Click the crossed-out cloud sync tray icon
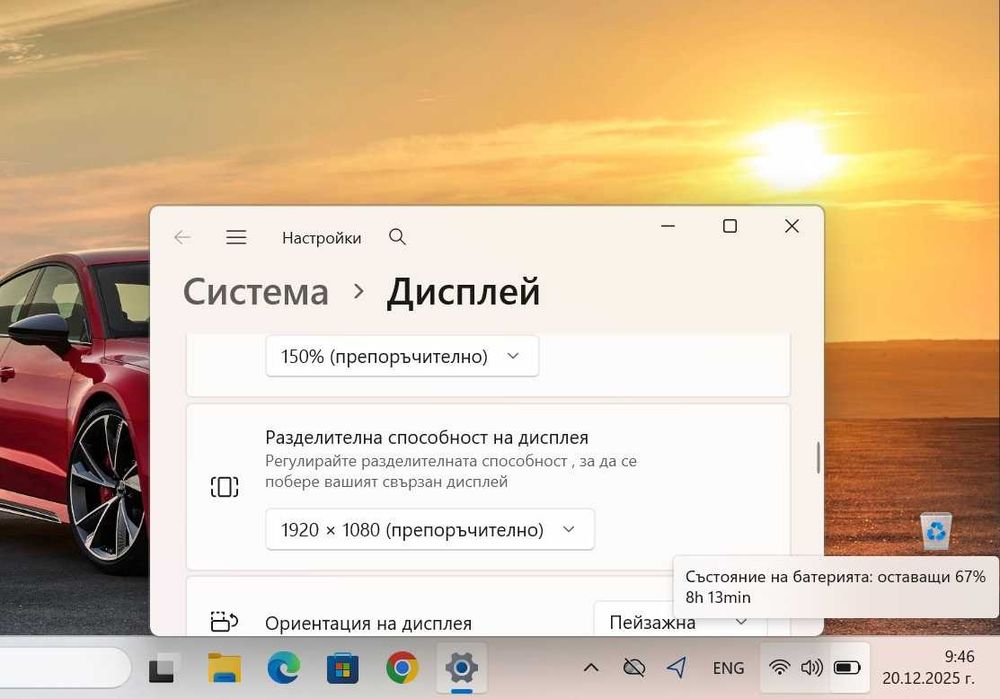This screenshot has width=1000, height=699. click(634, 668)
